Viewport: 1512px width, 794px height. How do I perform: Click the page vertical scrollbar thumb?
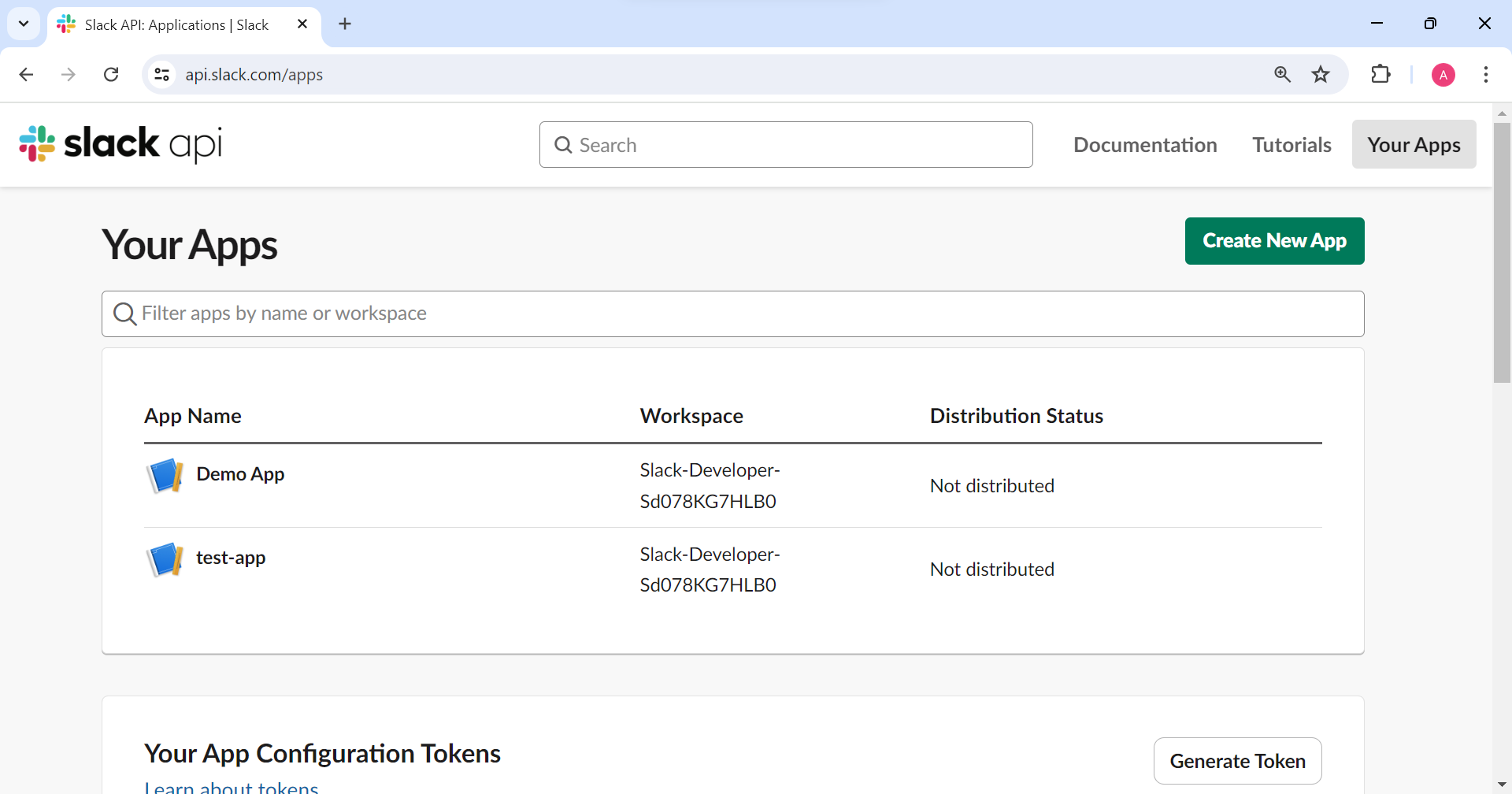(1502, 252)
